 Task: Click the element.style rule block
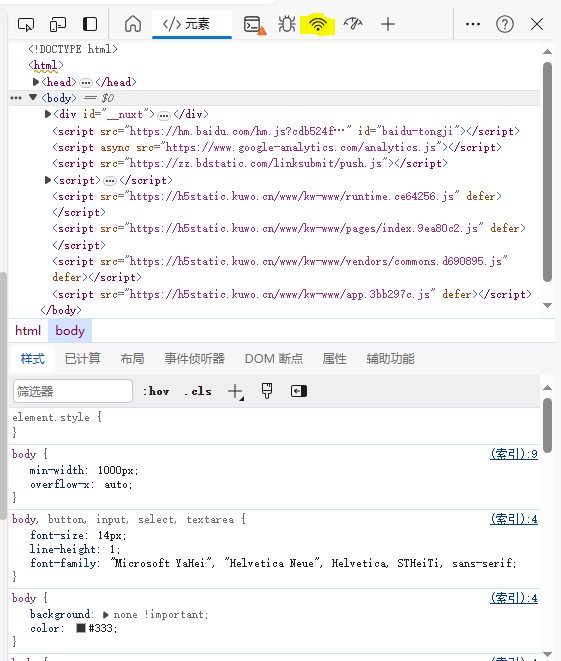point(274,425)
